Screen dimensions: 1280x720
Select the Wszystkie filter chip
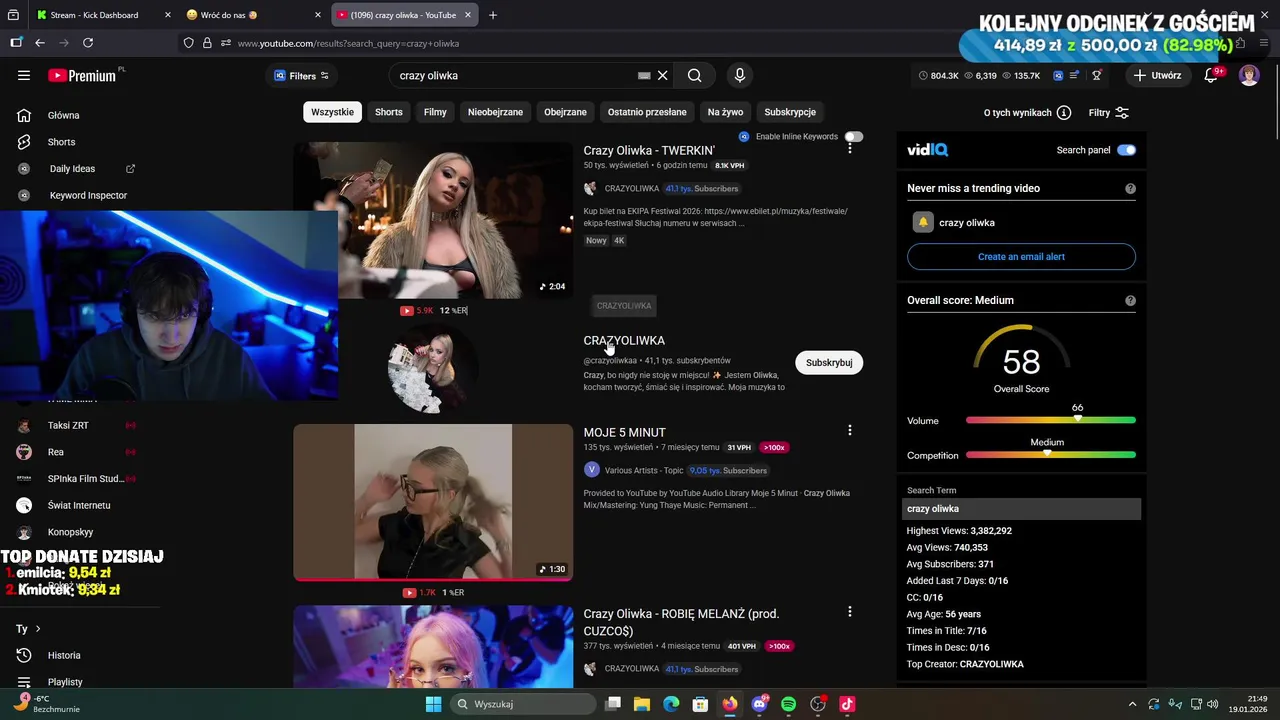click(332, 112)
